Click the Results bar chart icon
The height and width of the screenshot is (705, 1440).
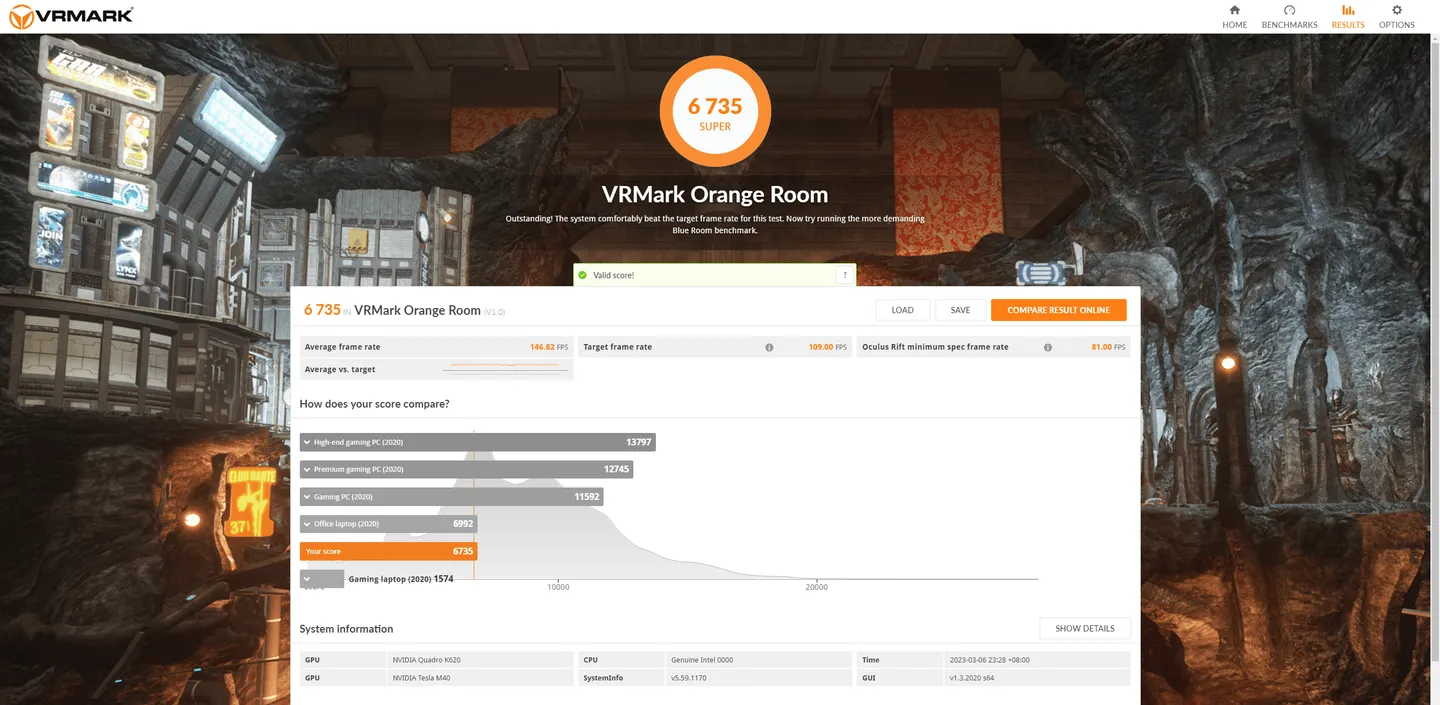tap(1347, 10)
